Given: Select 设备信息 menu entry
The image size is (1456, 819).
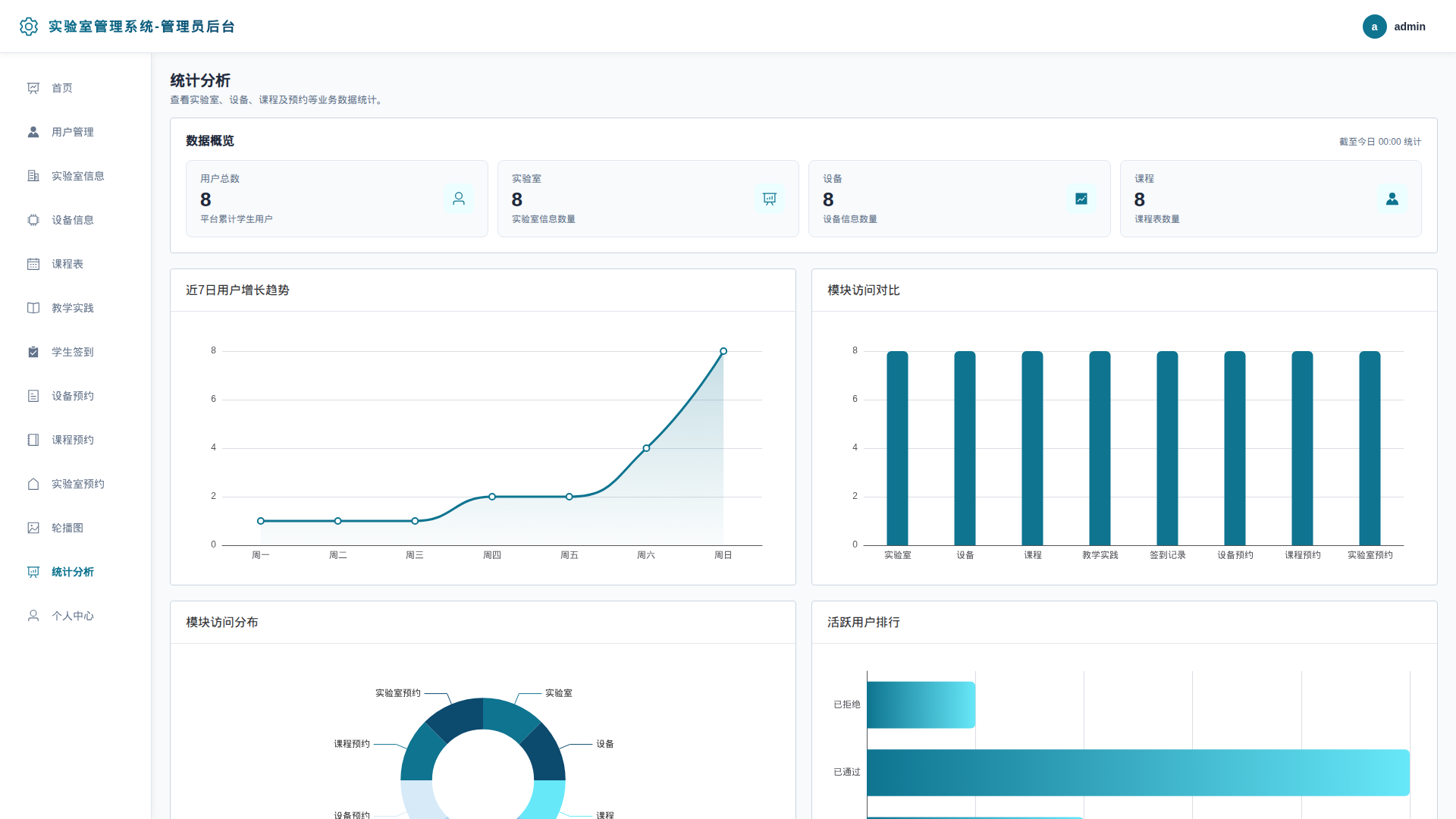Looking at the screenshot, I should [76, 220].
